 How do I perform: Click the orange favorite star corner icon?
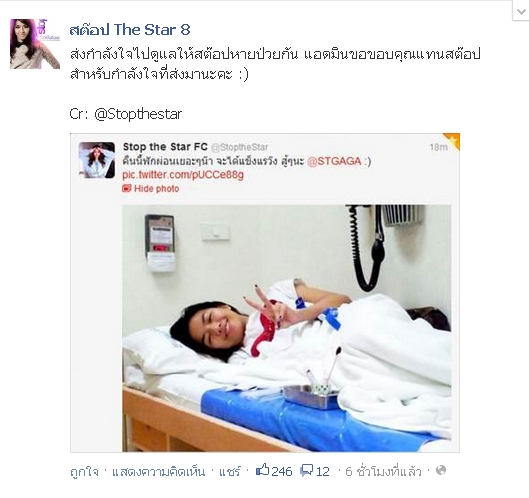(x=453, y=140)
